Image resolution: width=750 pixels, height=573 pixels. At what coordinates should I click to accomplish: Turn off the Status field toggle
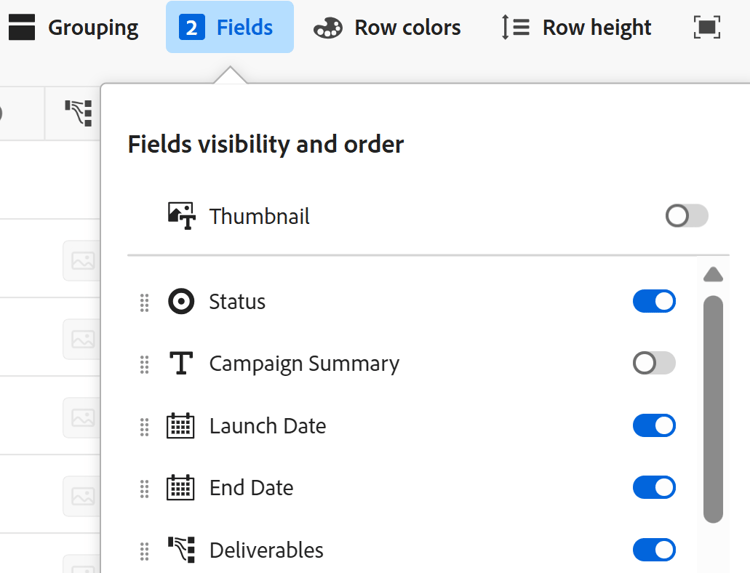tap(654, 301)
